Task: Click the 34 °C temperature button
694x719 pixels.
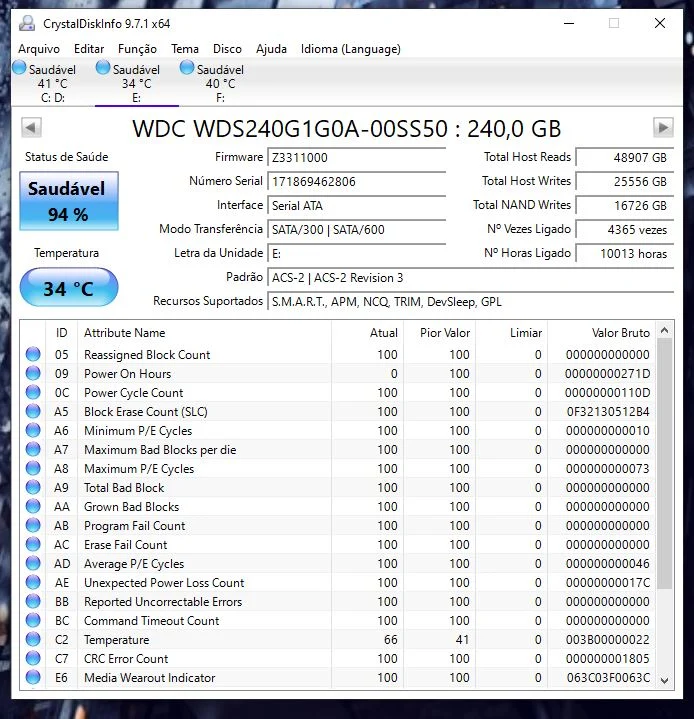Action: [69, 288]
